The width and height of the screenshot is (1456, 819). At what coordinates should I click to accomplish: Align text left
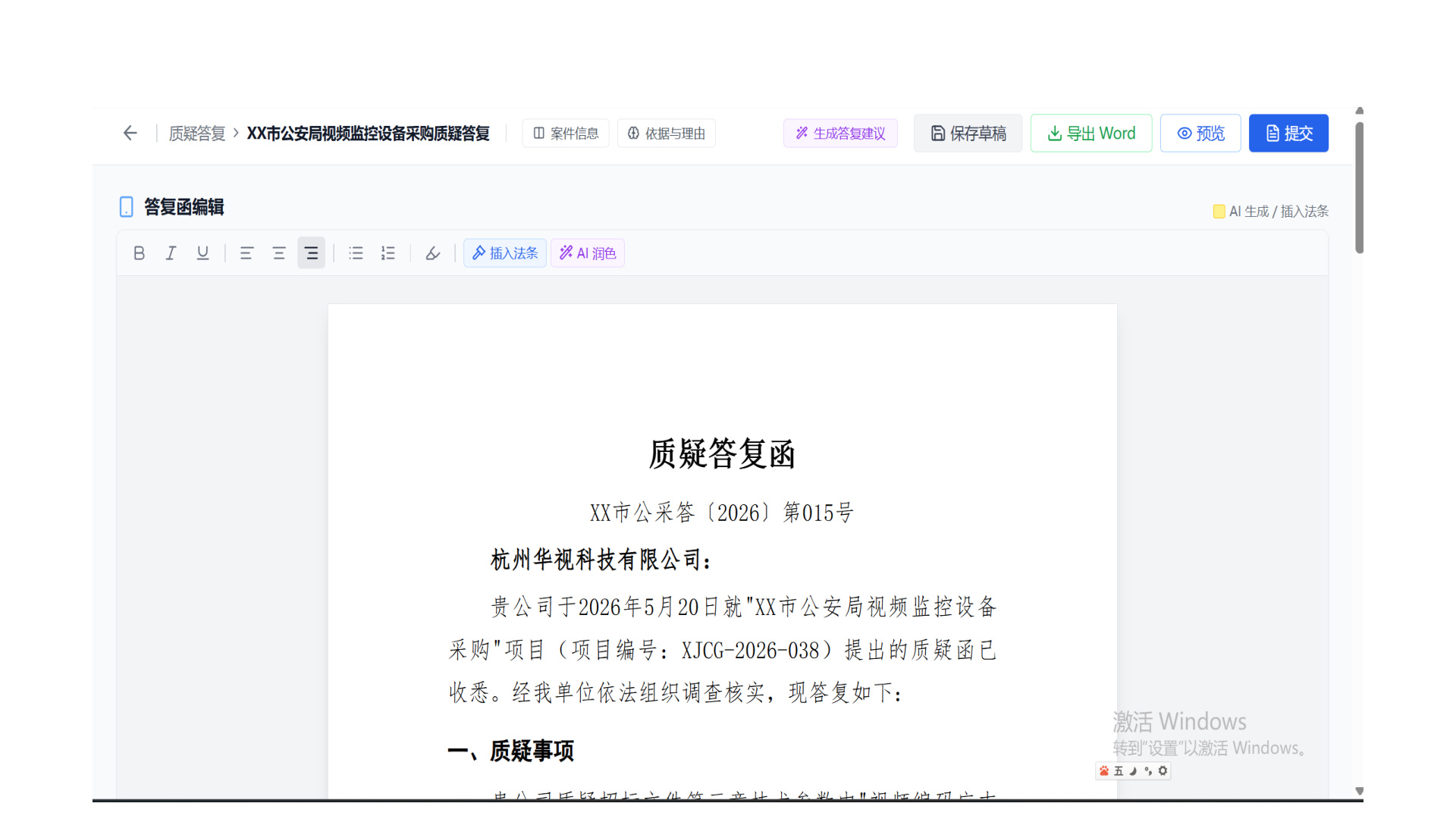(246, 253)
